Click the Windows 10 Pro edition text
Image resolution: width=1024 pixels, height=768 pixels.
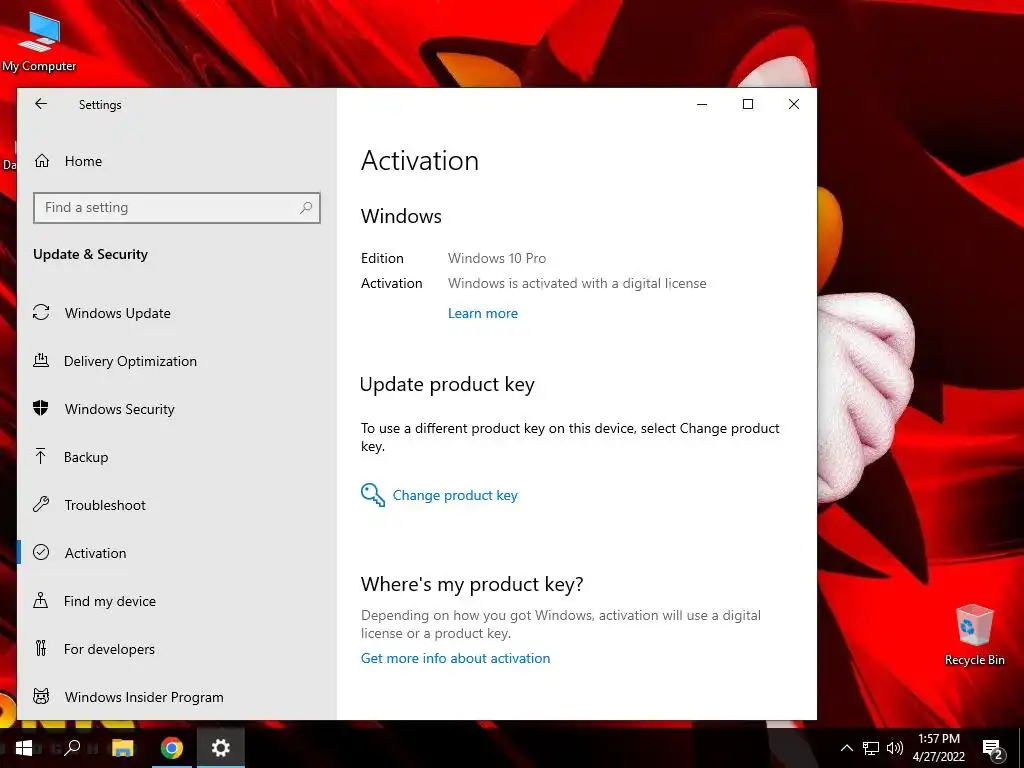coord(497,259)
